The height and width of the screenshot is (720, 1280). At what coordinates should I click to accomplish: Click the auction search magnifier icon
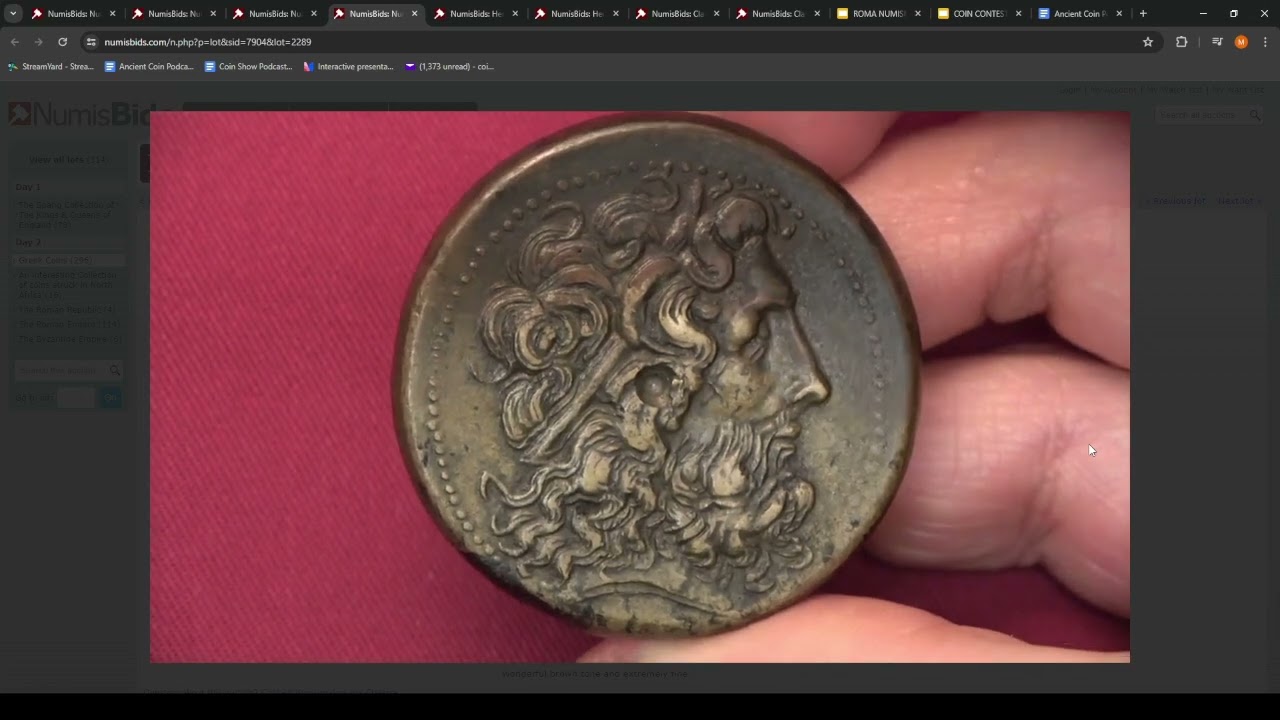(x=115, y=371)
